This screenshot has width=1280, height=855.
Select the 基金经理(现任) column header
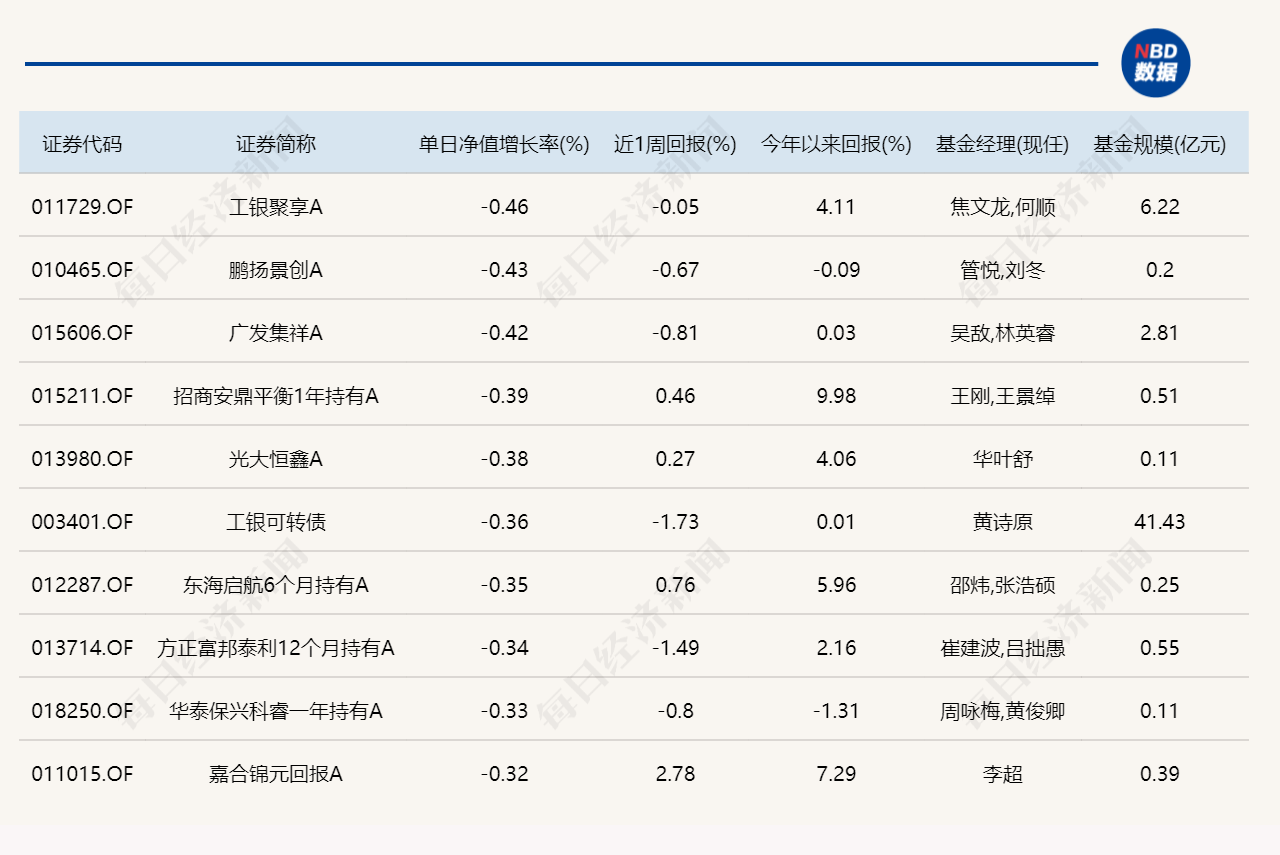(x=1002, y=144)
